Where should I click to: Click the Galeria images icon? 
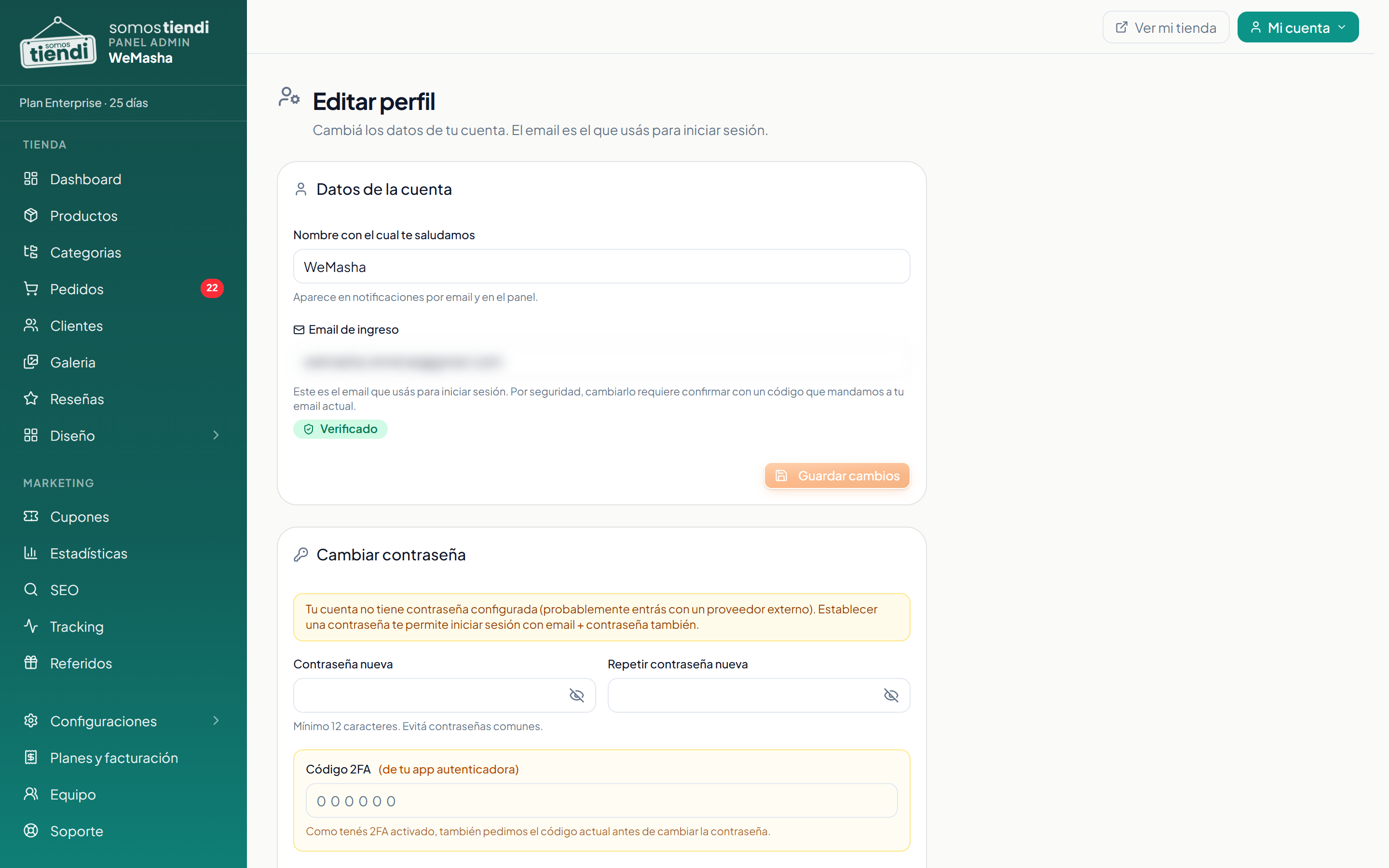(x=31, y=362)
